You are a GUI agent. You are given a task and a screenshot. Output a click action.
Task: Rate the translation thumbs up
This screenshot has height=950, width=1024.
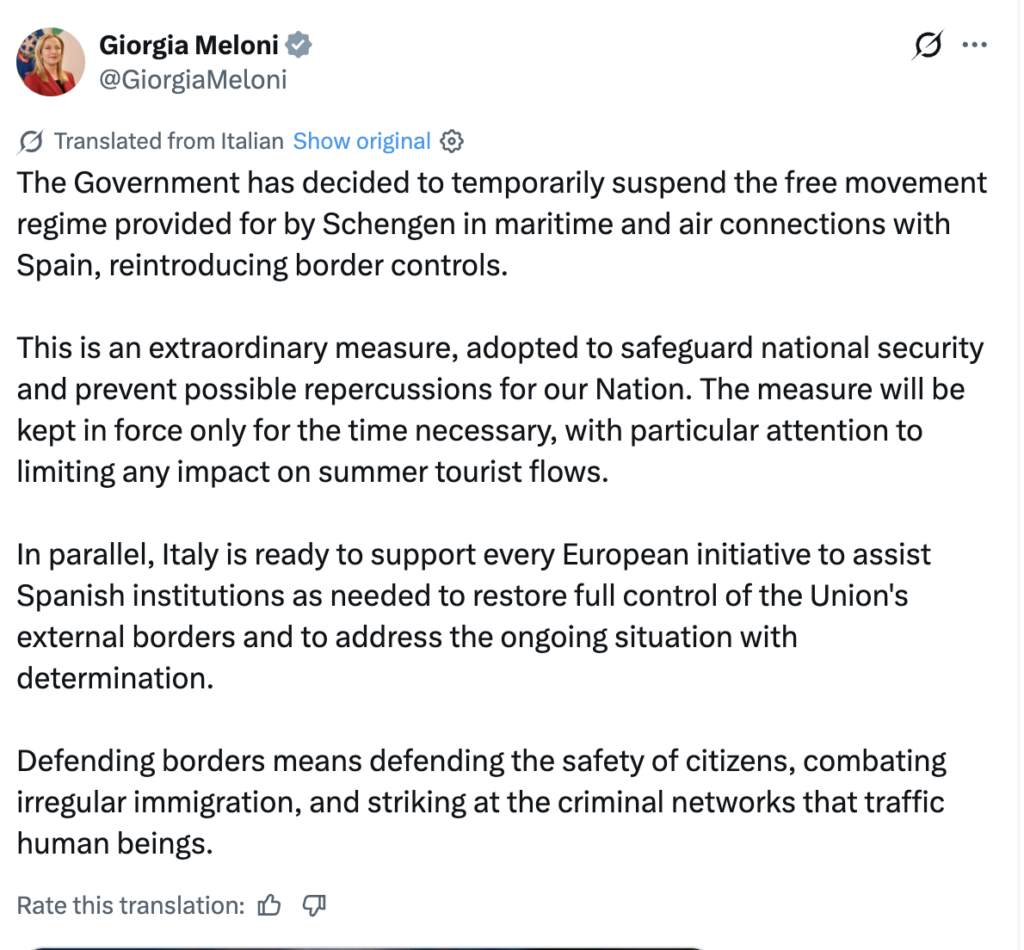tap(268, 906)
